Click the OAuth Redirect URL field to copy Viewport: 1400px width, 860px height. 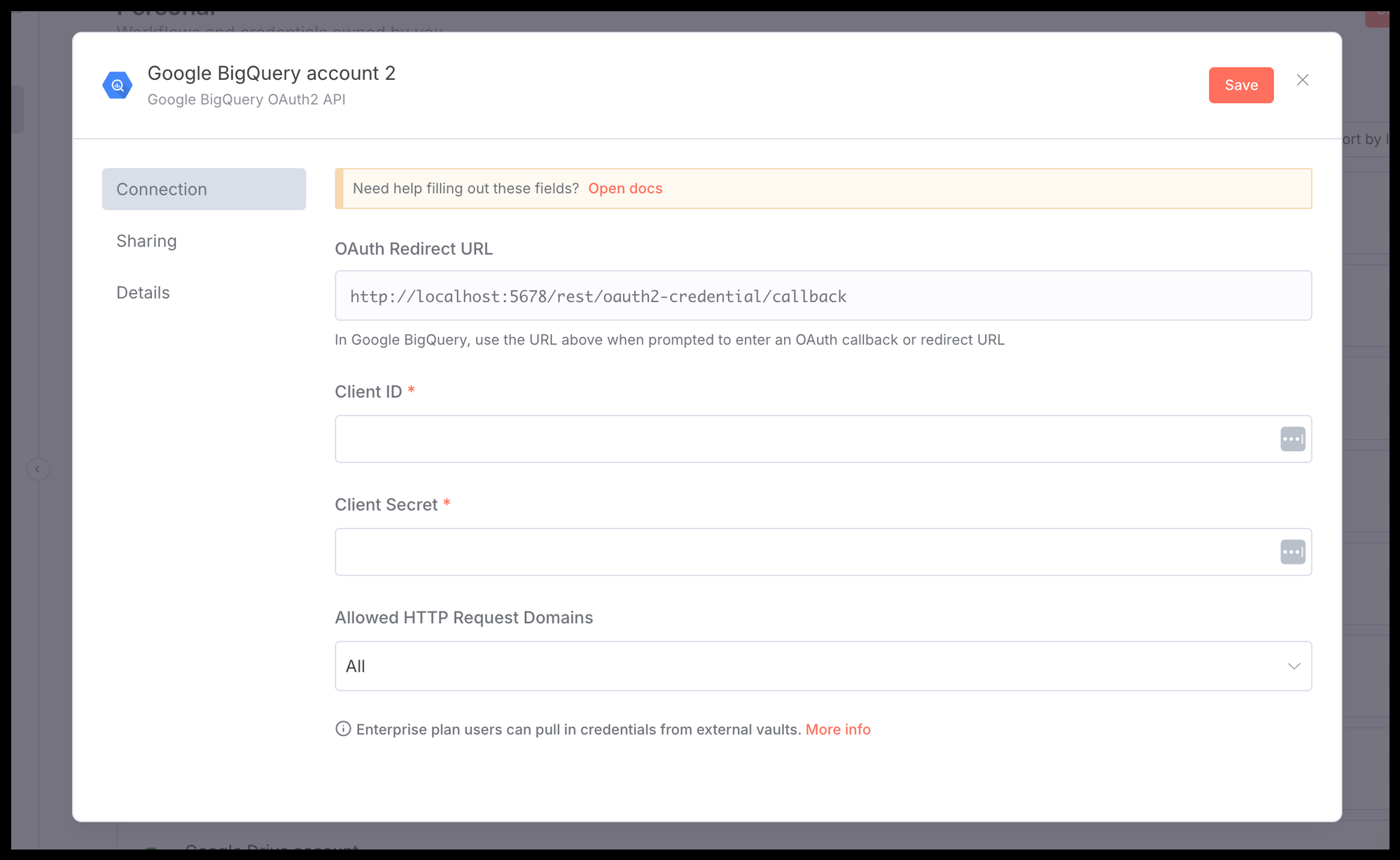[822, 296]
